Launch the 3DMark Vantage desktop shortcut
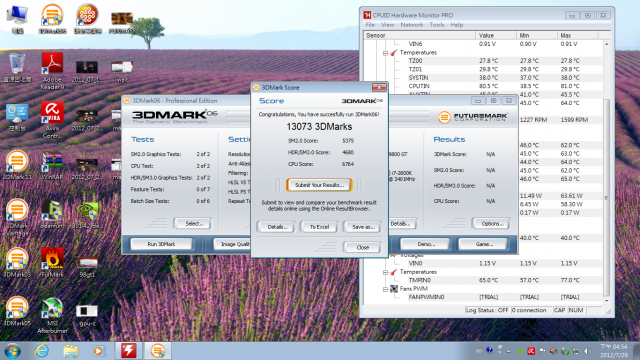 17,217
